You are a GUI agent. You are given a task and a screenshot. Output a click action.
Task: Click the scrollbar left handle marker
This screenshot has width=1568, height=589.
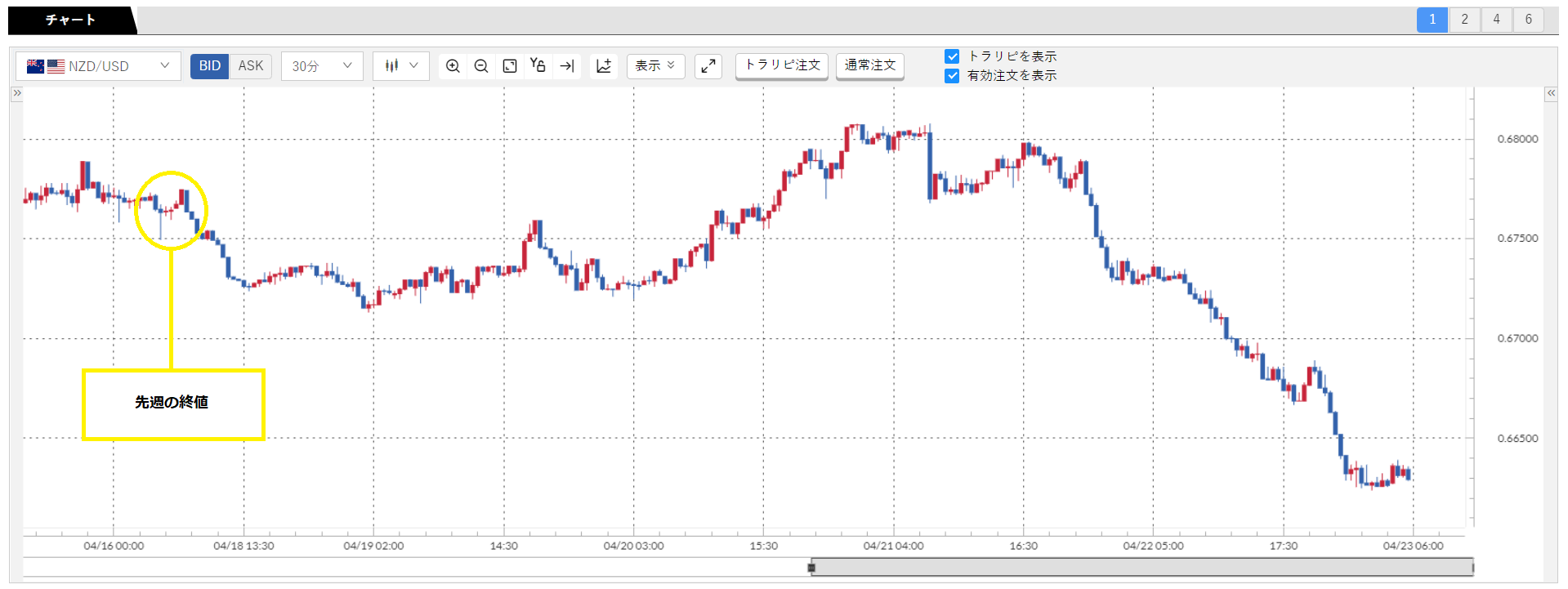coord(811,567)
